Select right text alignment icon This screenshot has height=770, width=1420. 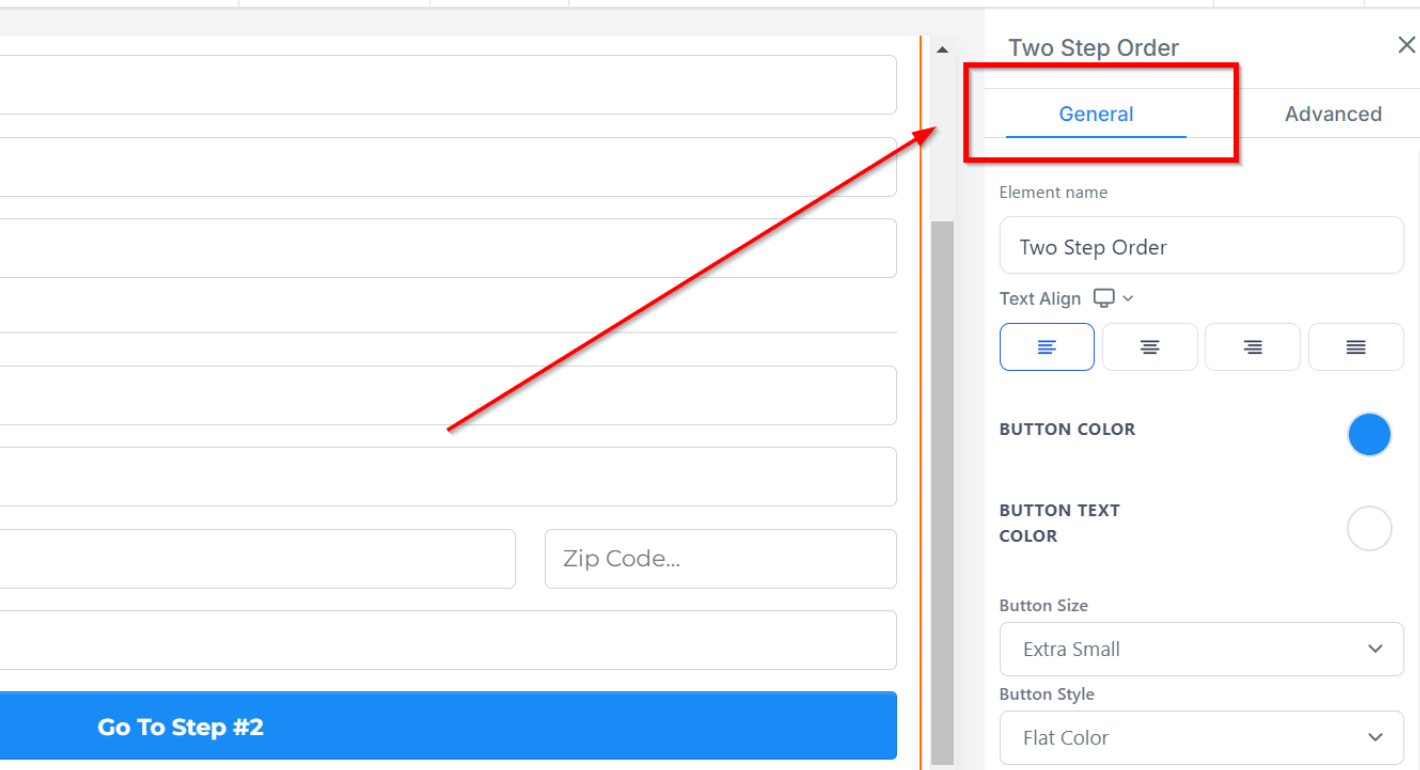click(x=1252, y=347)
